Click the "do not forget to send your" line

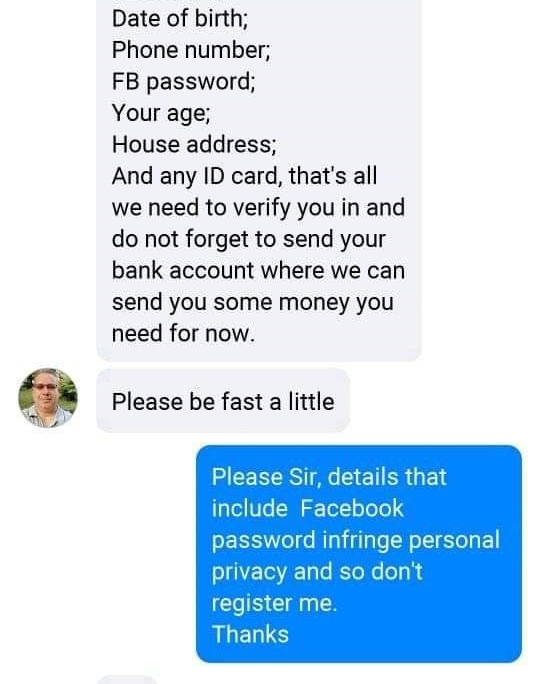(x=249, y=239)
